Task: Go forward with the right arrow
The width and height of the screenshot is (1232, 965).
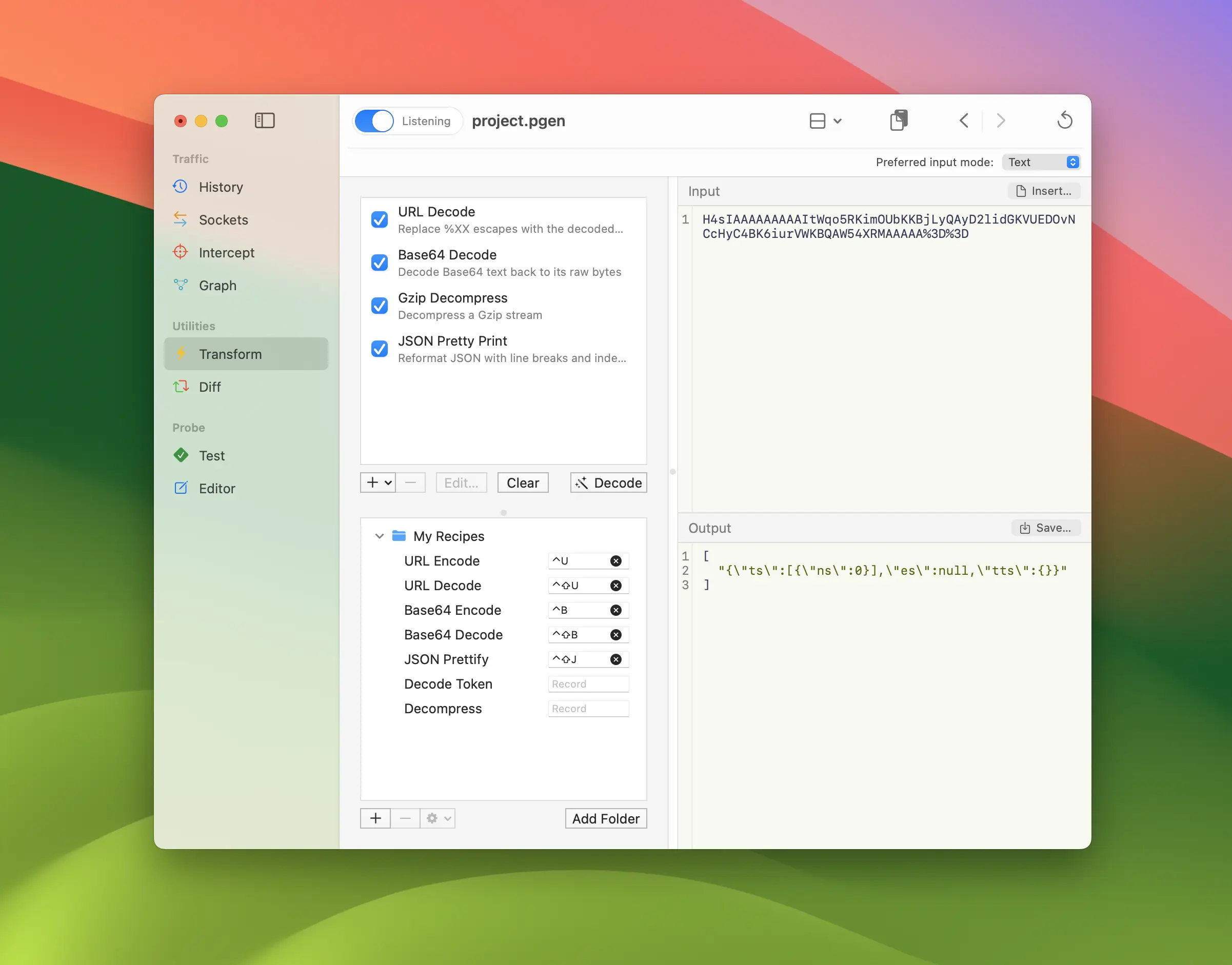Action: click(x=1001, y=120)
